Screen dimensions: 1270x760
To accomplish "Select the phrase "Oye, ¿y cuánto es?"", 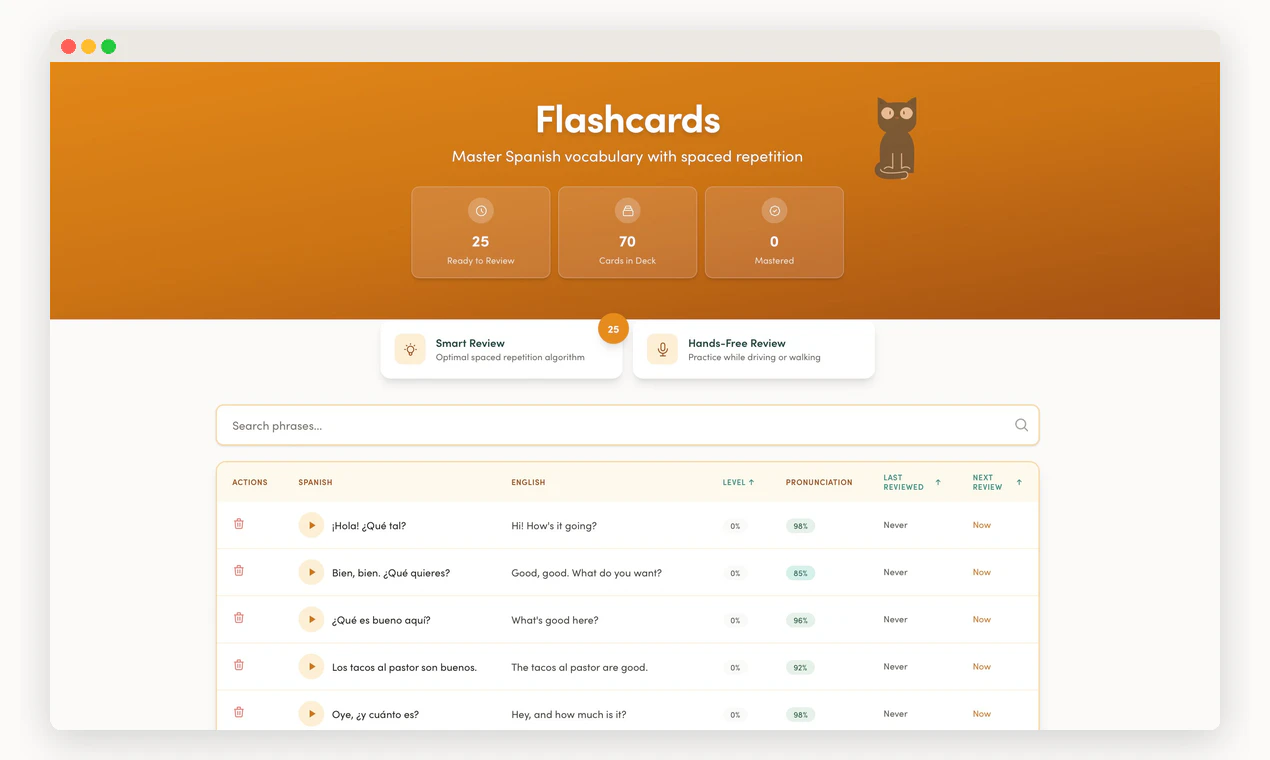I will pos(375,715).
